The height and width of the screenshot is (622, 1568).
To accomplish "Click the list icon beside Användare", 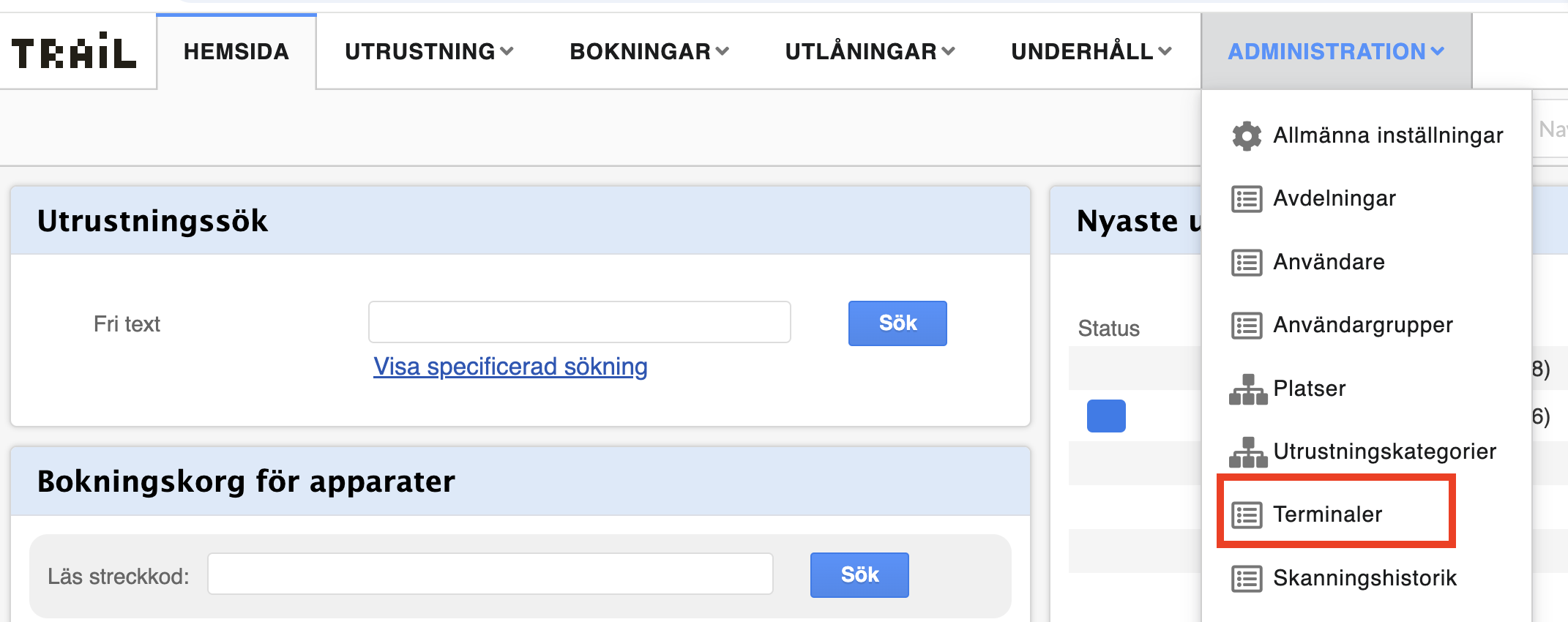I will point(1247,263).
